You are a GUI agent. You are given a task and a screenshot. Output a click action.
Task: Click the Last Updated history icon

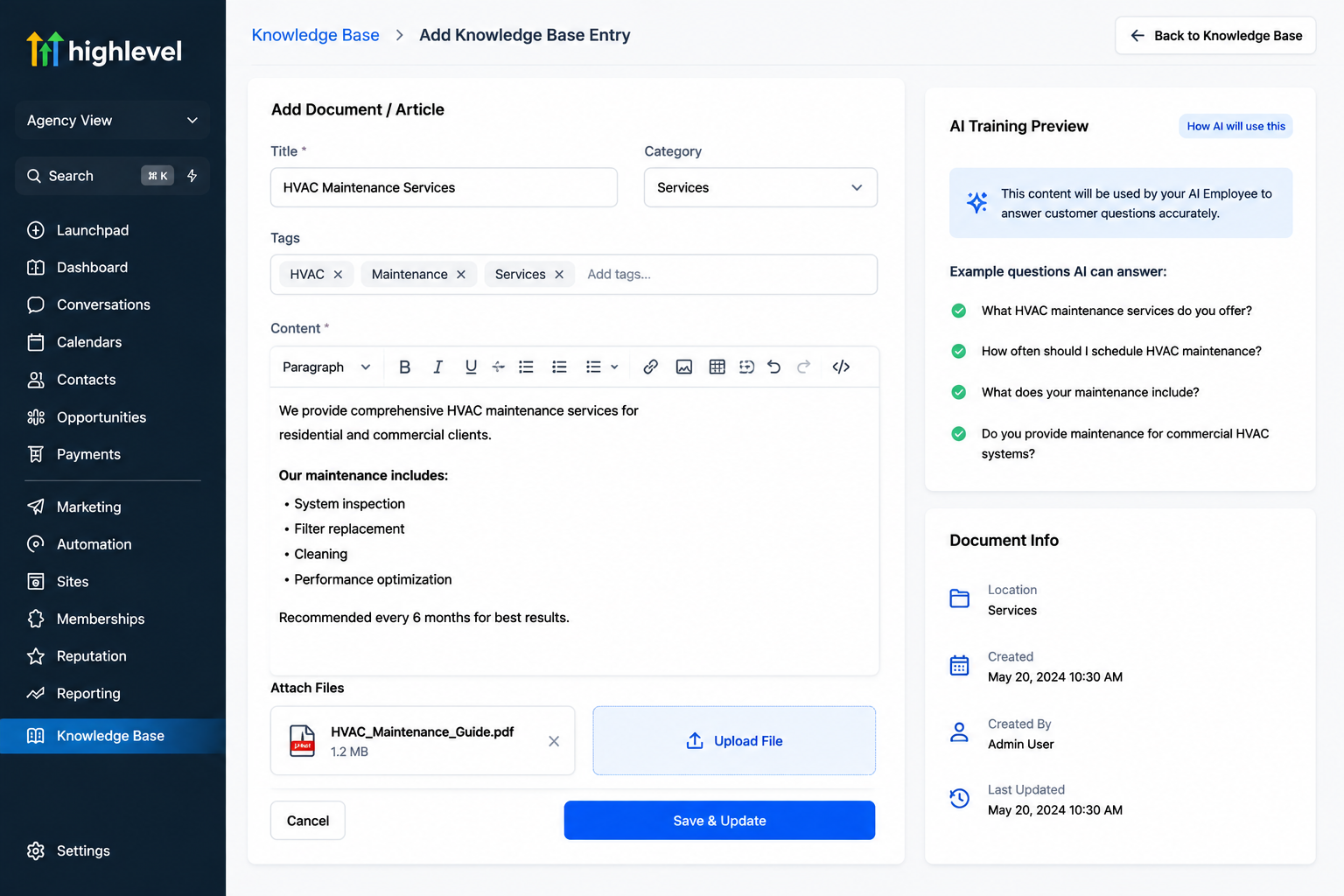click(960, 799)
